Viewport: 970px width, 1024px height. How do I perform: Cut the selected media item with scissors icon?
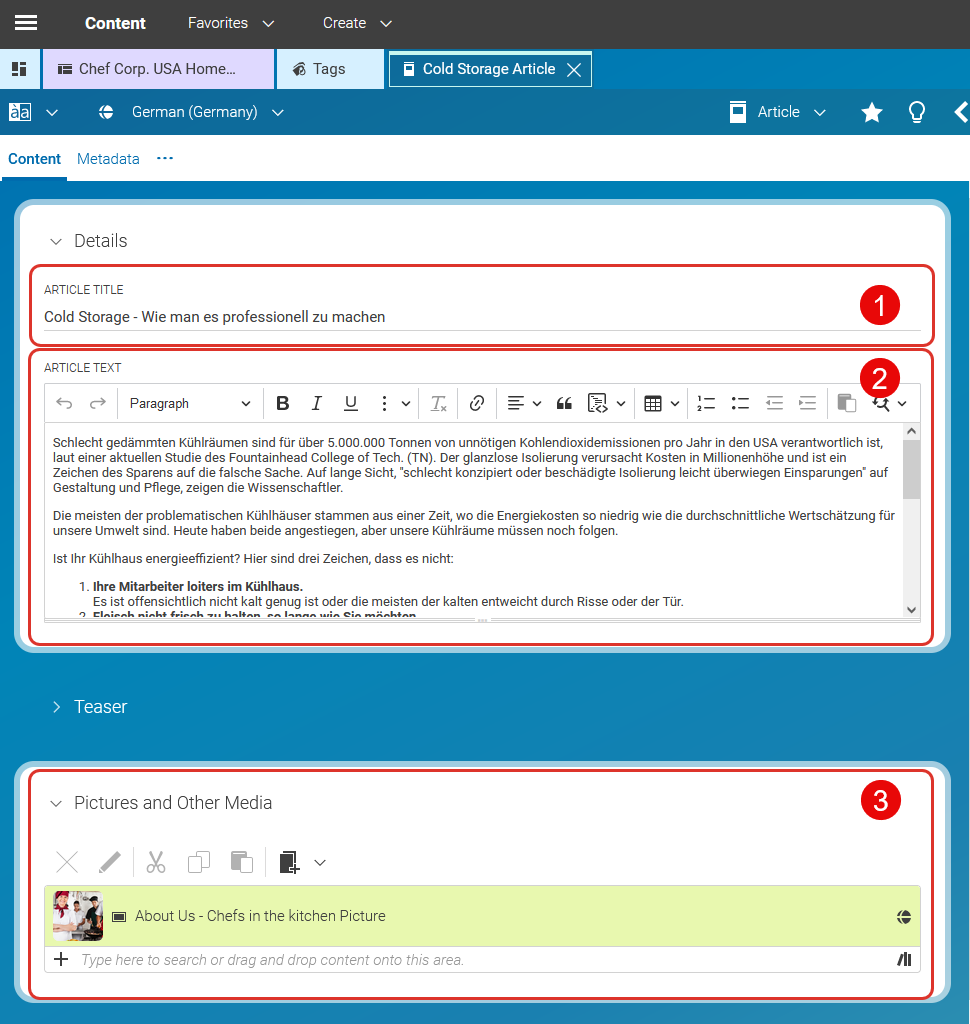pyautogui.click(x=155, y=861)
